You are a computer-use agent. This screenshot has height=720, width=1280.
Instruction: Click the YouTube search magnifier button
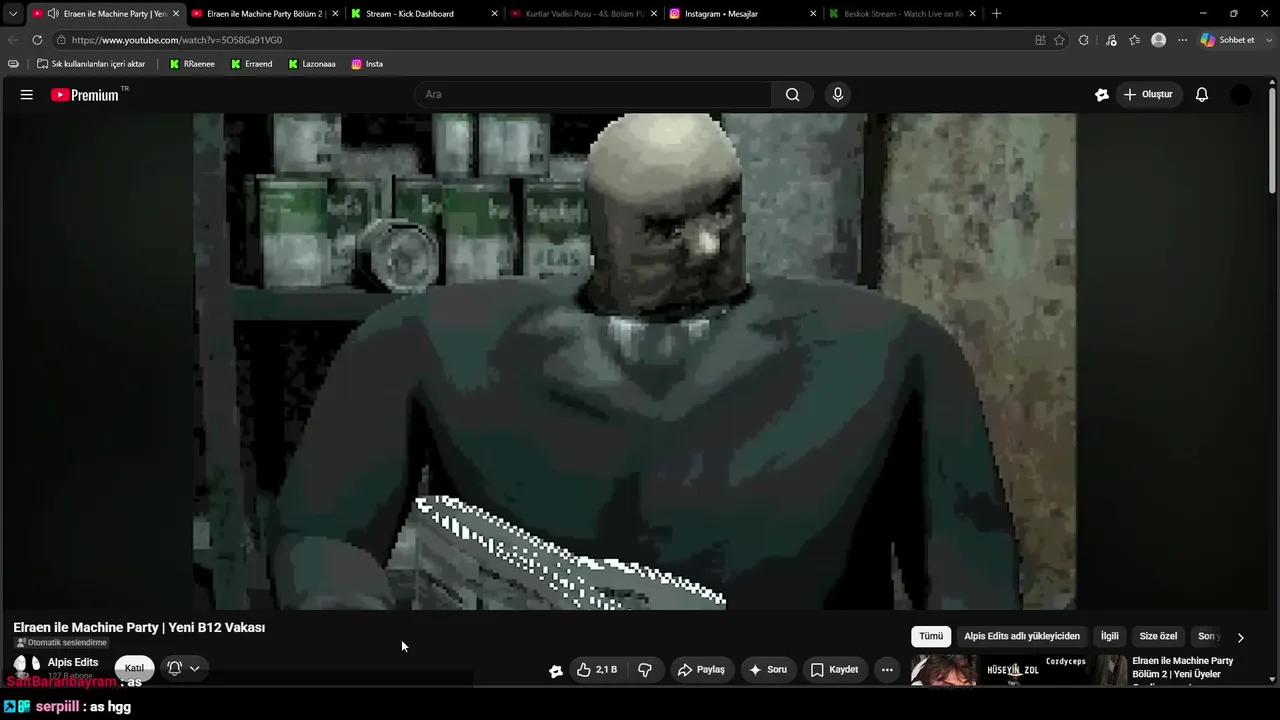click(792, 95)
